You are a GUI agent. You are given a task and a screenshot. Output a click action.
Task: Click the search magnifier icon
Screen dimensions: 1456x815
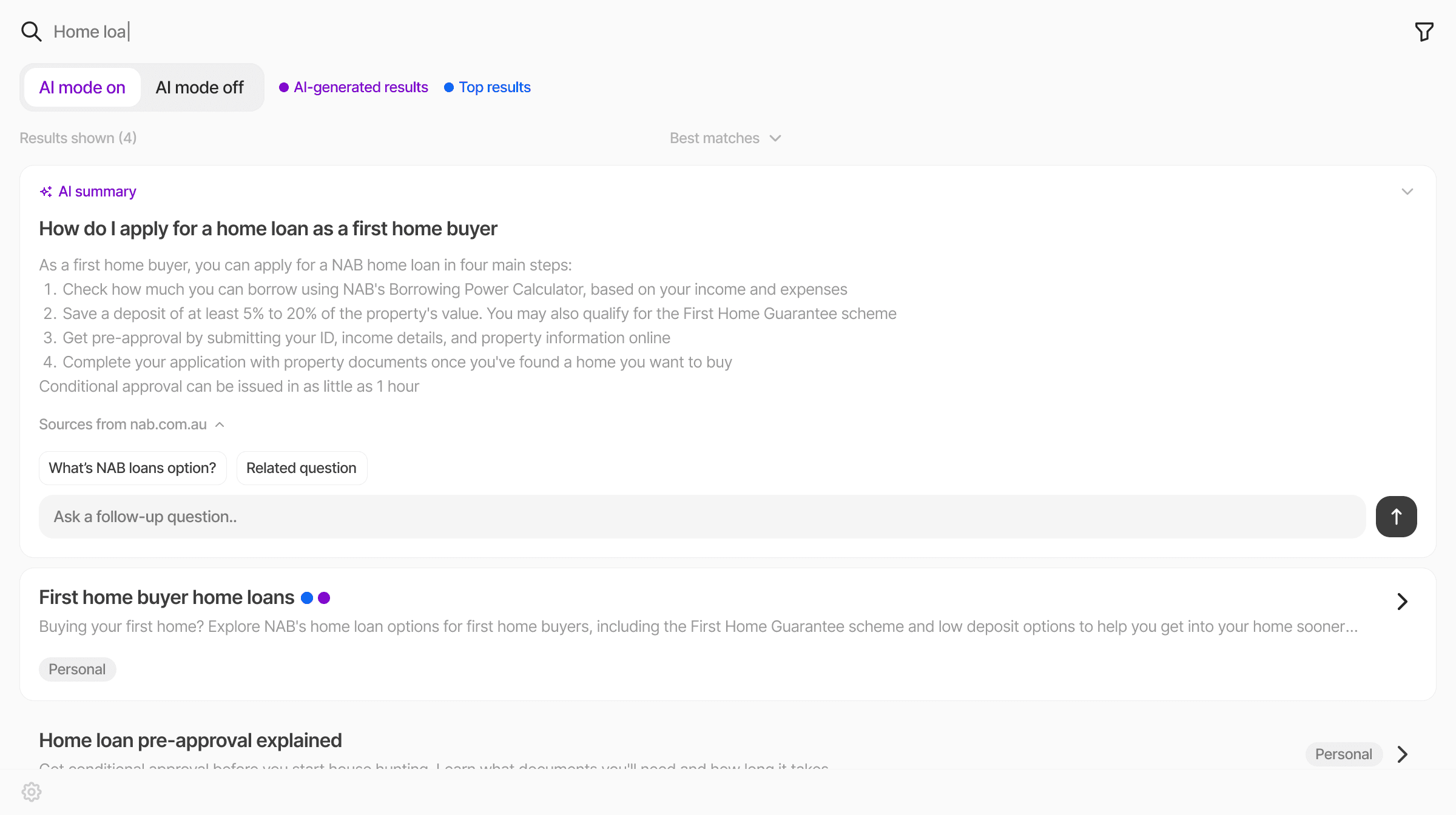(31, 32)
